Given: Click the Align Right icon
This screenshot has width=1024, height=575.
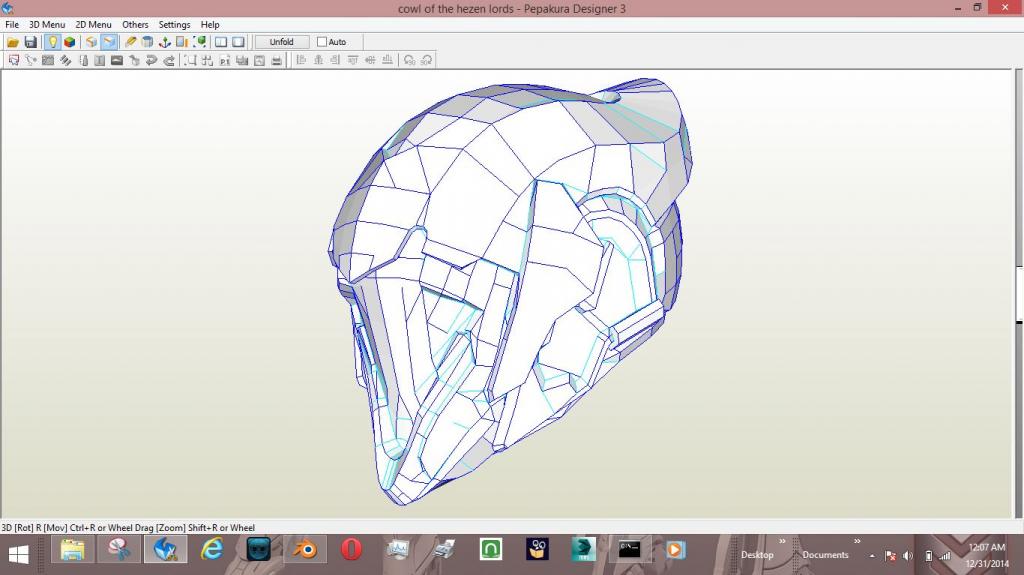Looking at the screenshot, I should pyautogui.click(x=335, y=60).
